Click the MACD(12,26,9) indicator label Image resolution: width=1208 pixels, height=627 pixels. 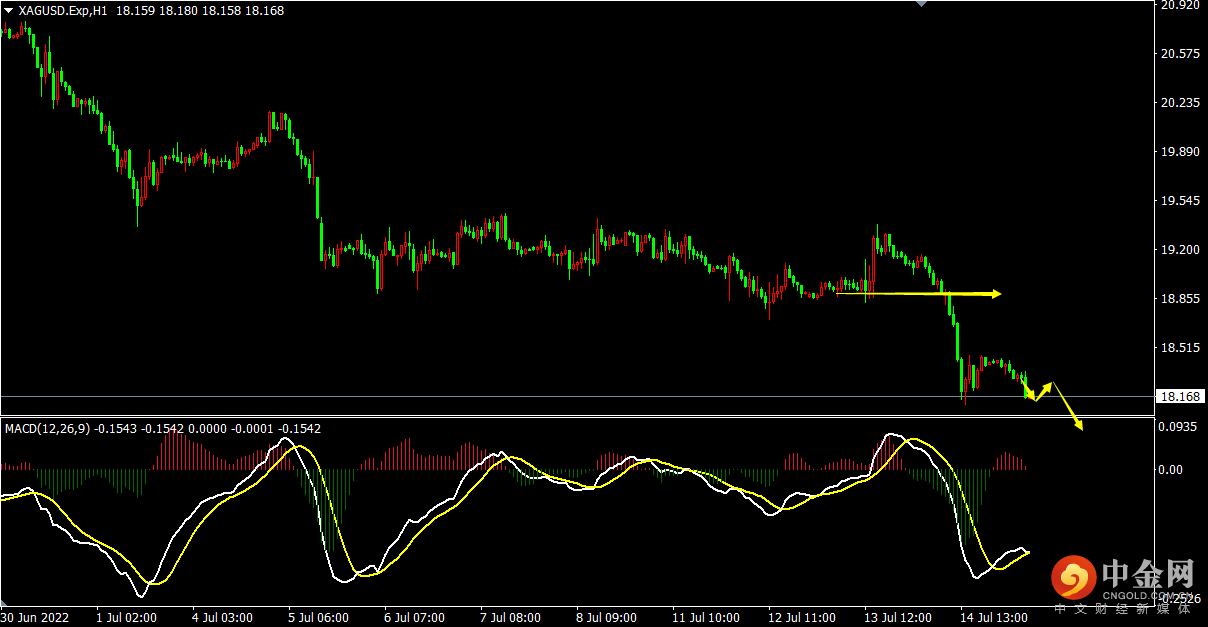48,429
